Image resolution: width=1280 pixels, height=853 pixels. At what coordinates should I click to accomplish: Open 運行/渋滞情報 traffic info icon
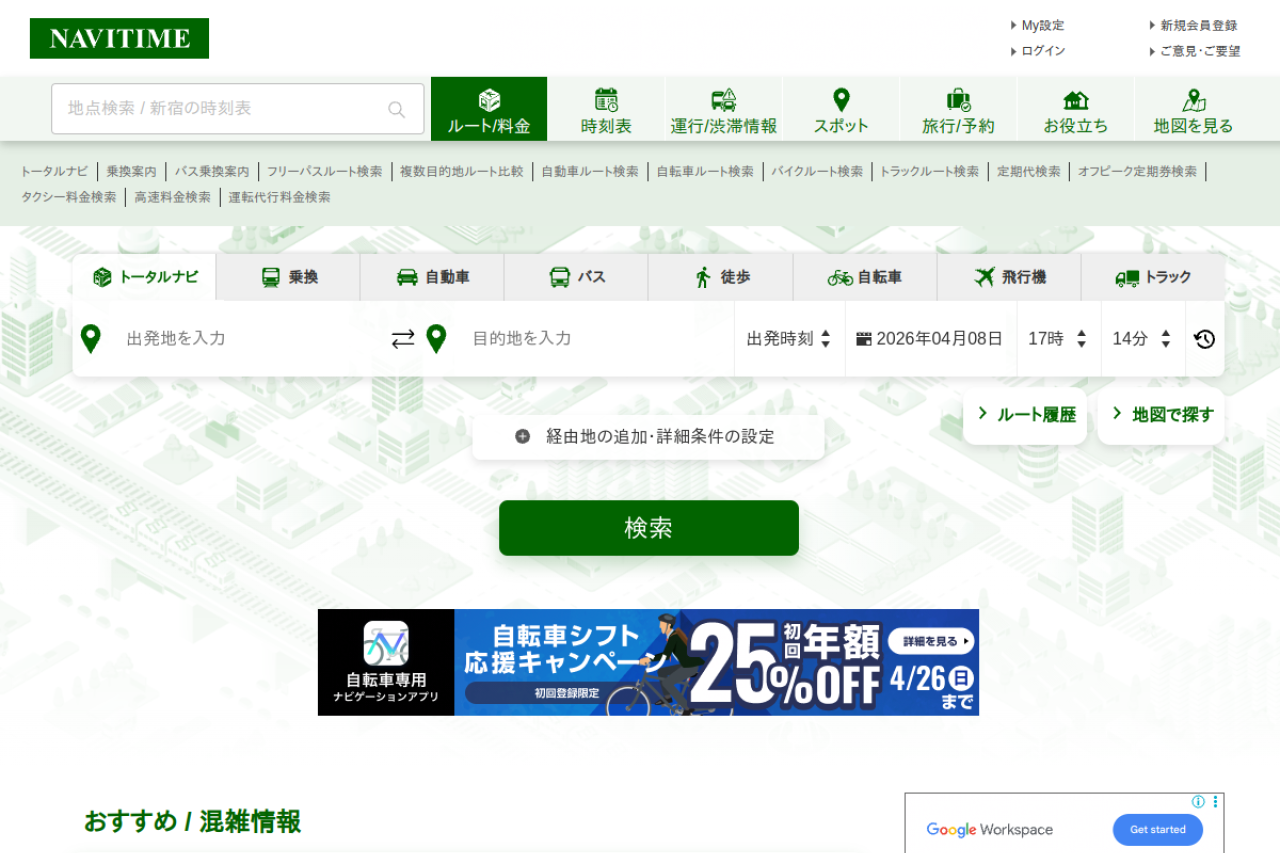click(x=723, y=100)
